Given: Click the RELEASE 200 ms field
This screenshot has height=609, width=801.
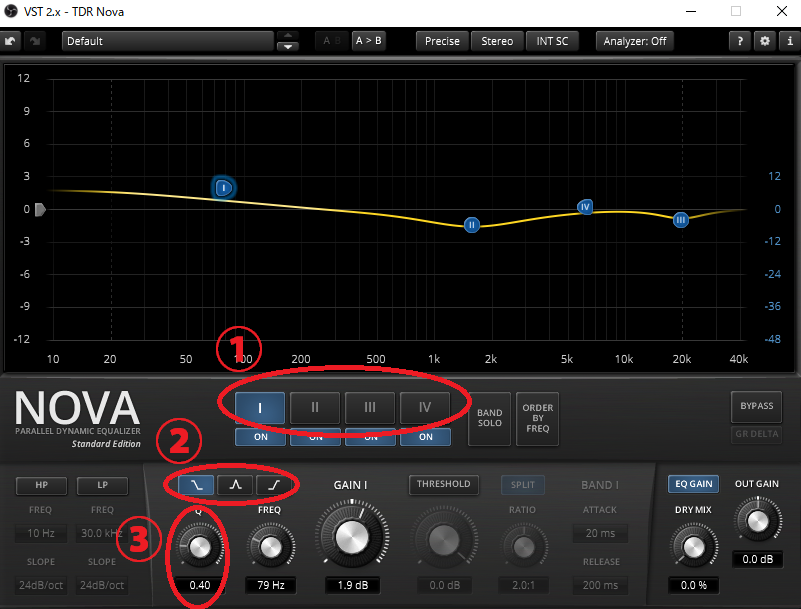Looking at the screenshot, I should click(600, 585).
